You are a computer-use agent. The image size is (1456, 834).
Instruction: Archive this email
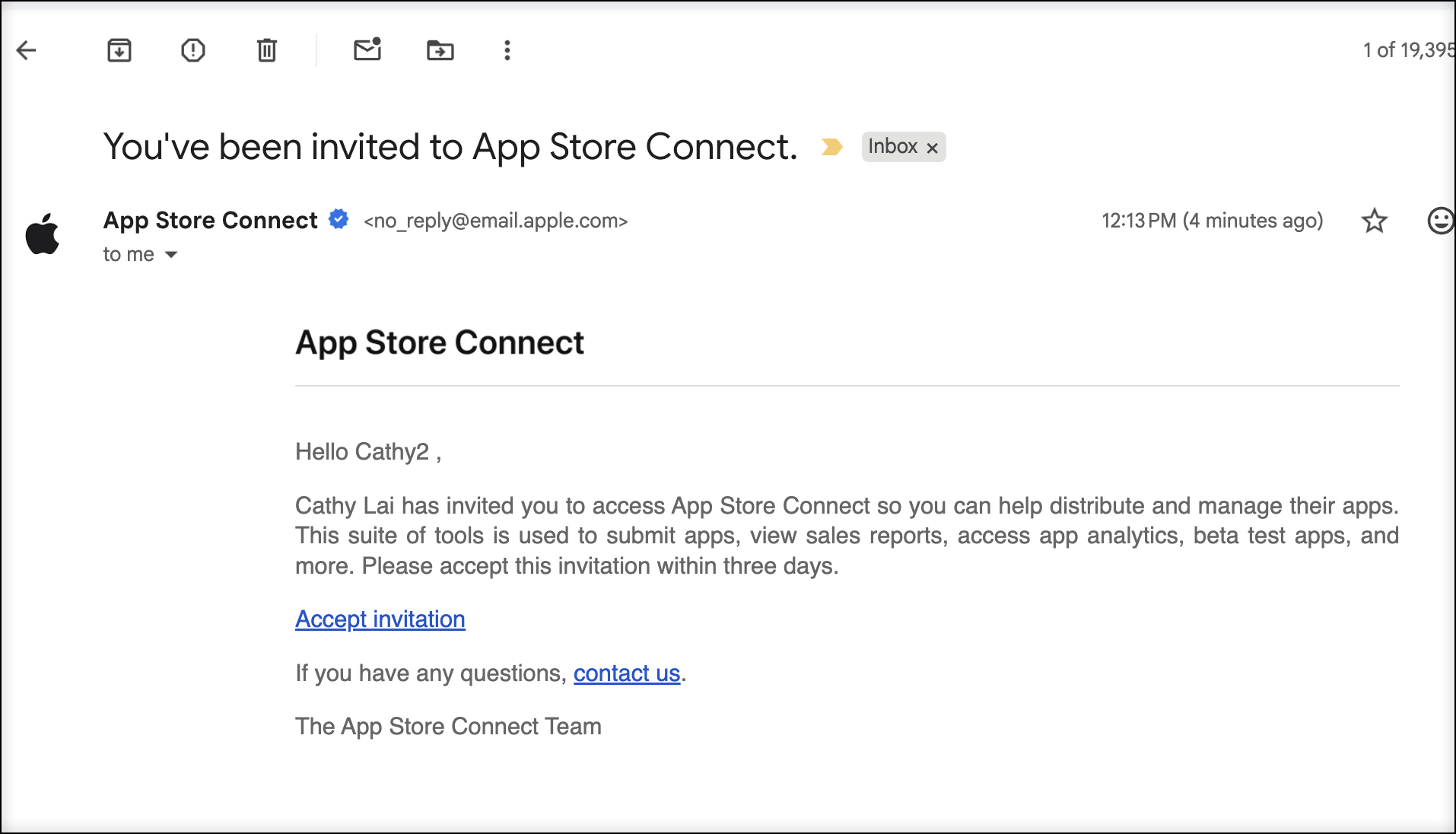(x=119, y=50)
